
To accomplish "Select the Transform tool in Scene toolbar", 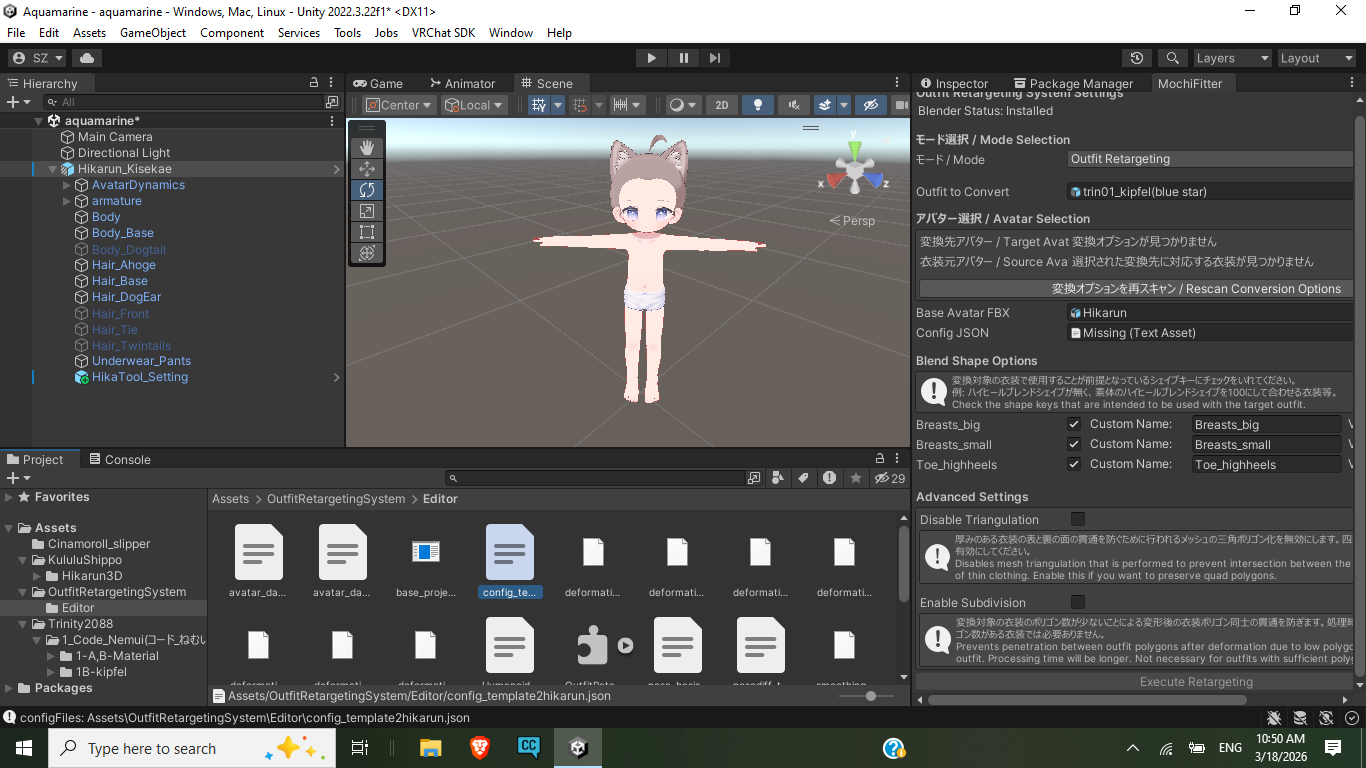I will point(367,254).
